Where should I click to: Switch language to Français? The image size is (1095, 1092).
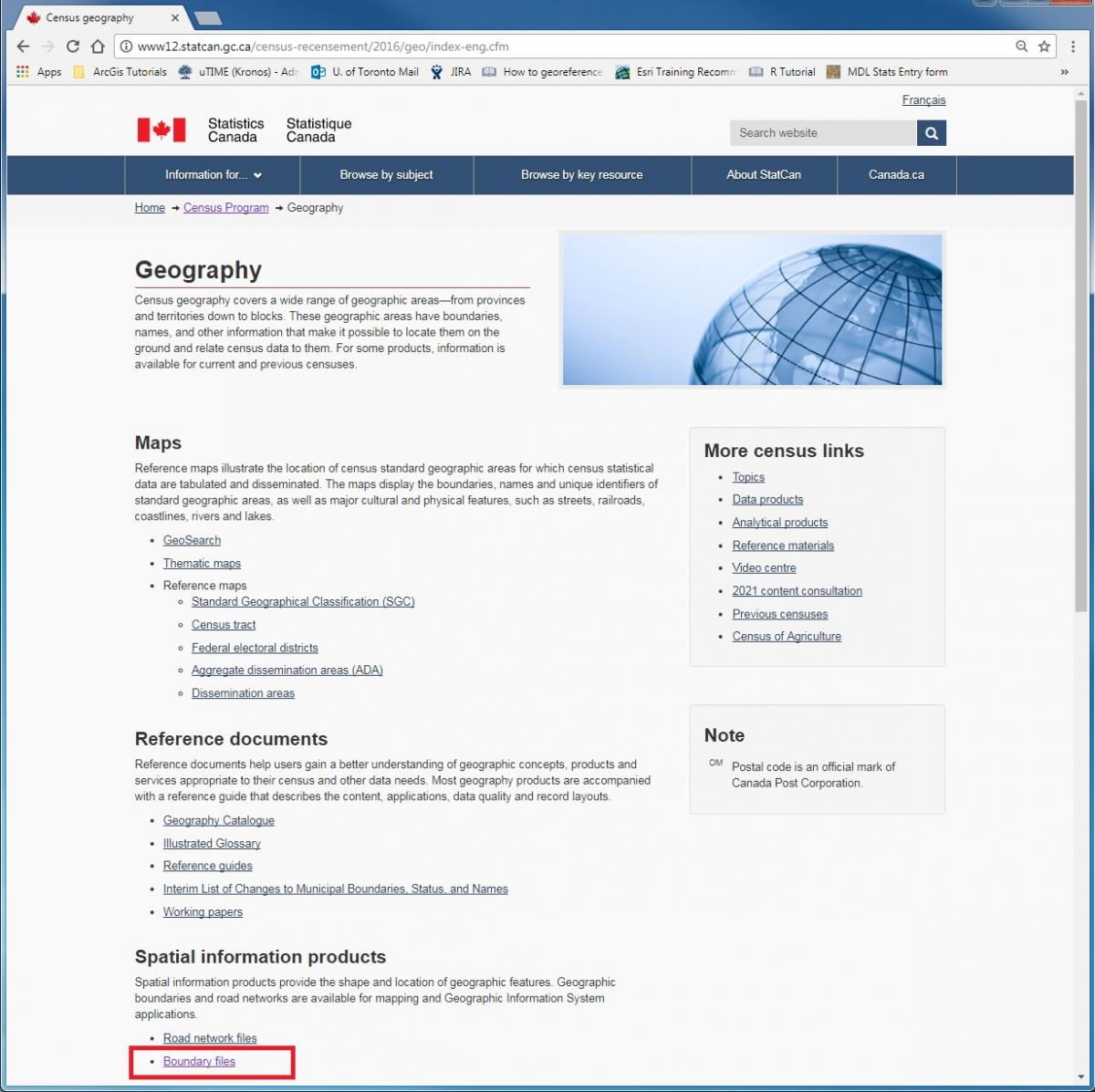point(923,100)
